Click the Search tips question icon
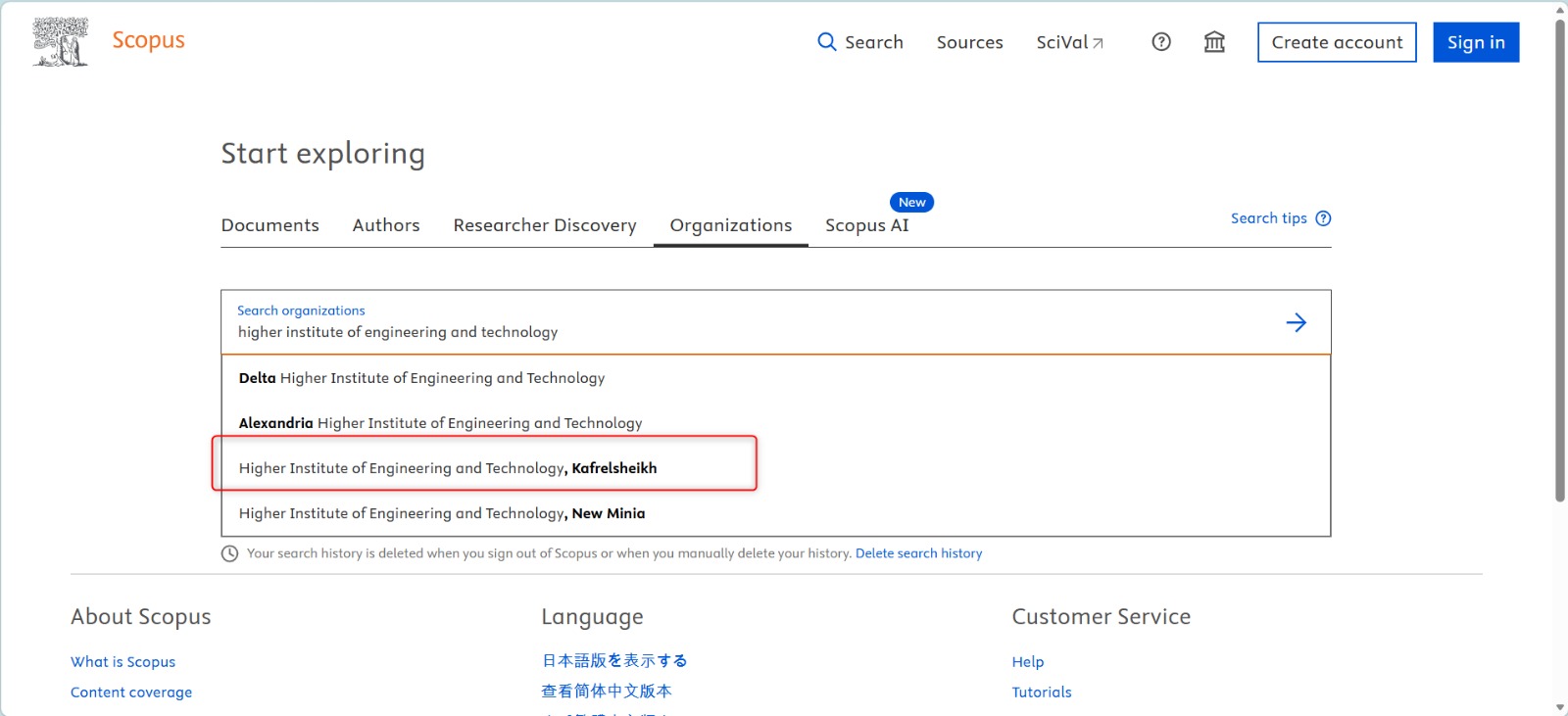 point(1323,218)
